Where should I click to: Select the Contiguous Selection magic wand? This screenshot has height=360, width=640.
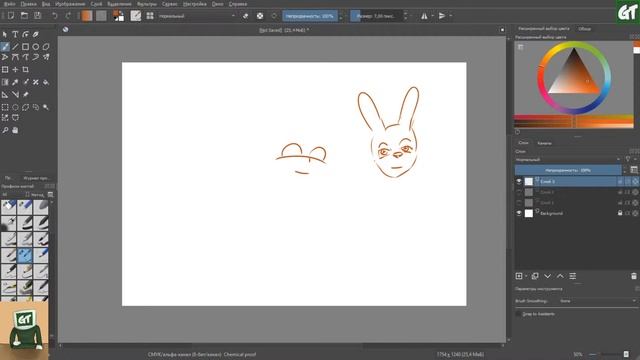[46, 107]
